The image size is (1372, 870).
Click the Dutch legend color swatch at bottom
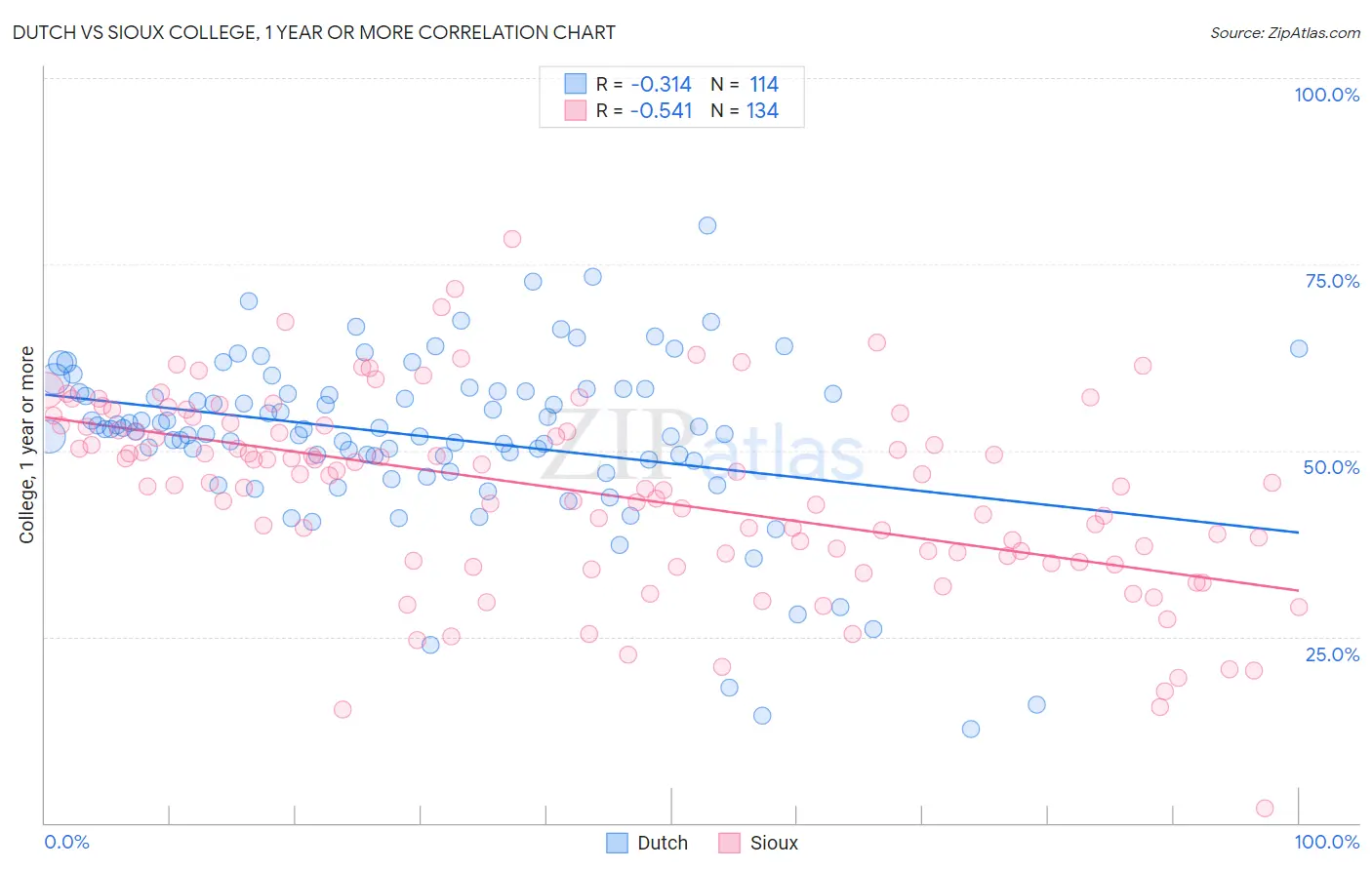[x=617, y=843]
